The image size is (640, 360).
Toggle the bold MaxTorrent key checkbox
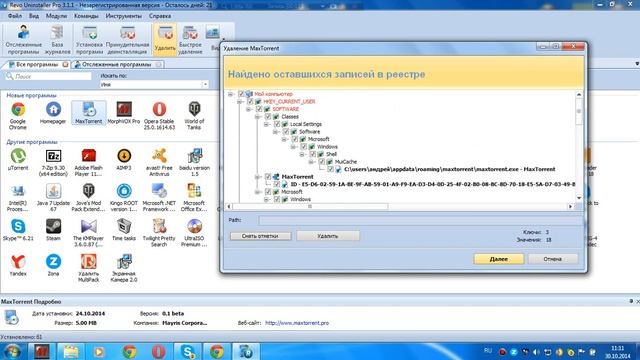click(x=268, y=177)
